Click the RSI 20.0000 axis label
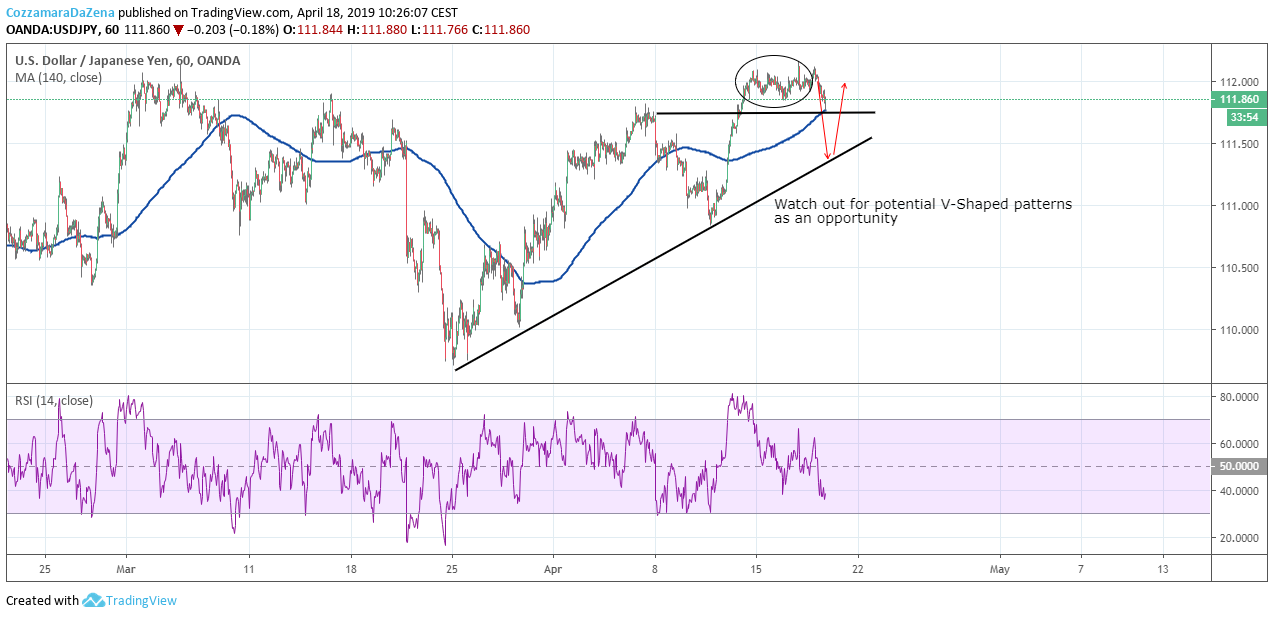This screenshot has width=1274, height=618. point(1237,538)
